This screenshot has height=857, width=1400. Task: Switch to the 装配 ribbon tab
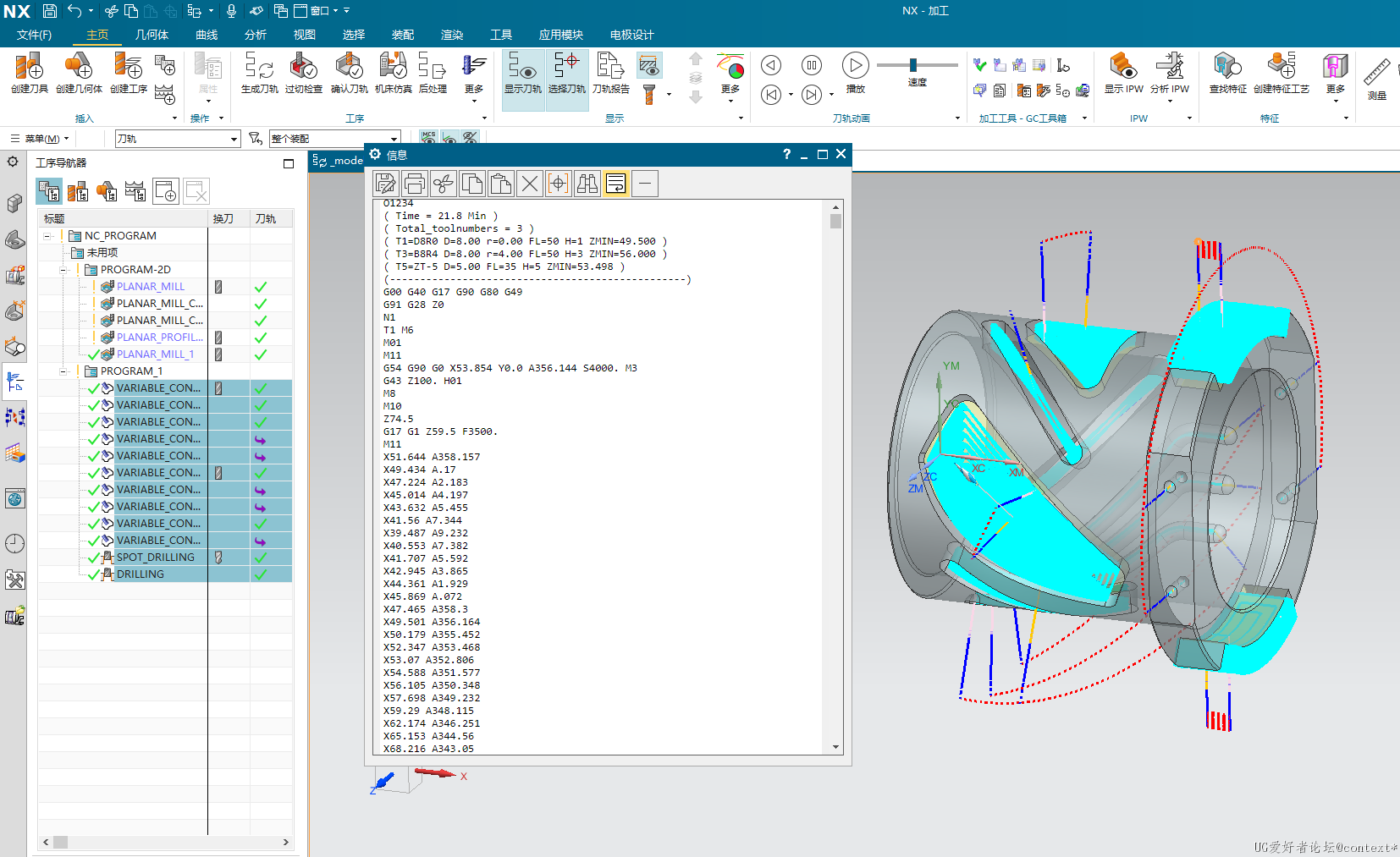click(403, 35)
